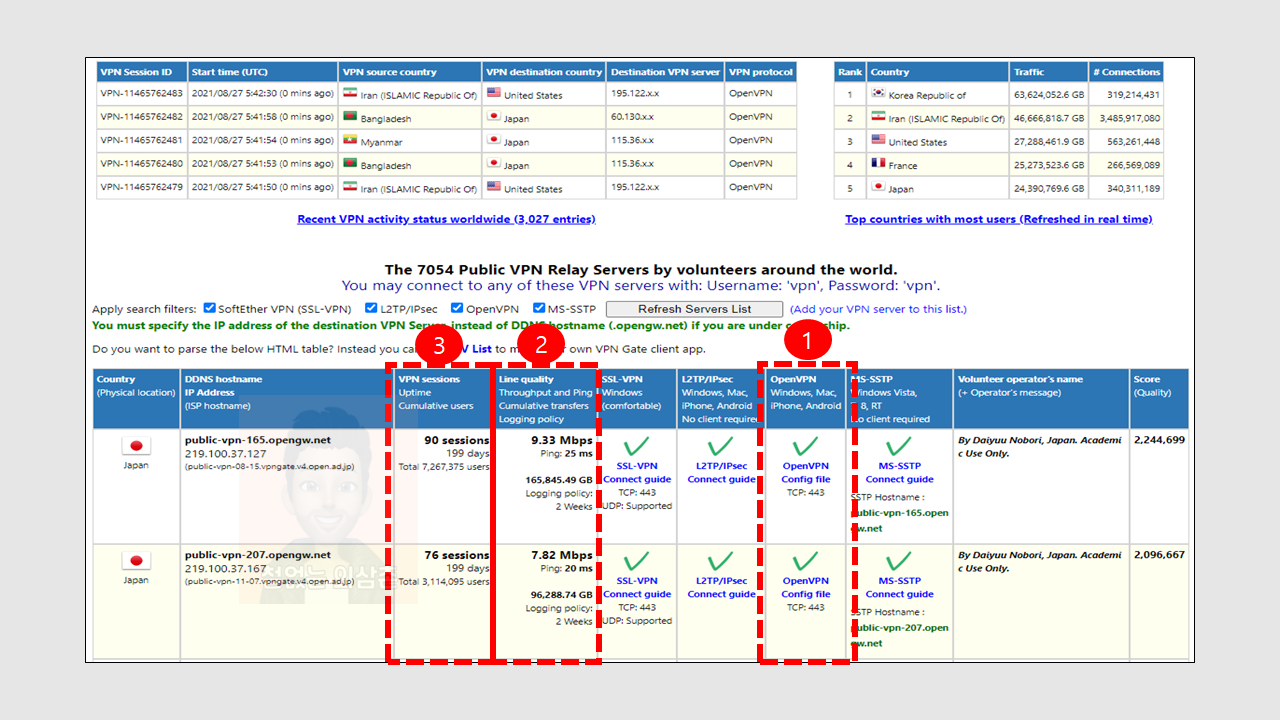The height and width of the screenshot is (720, 1280).
Task: Click OpenVPN check mark for public-vpn-207
Action: [805, 562]
